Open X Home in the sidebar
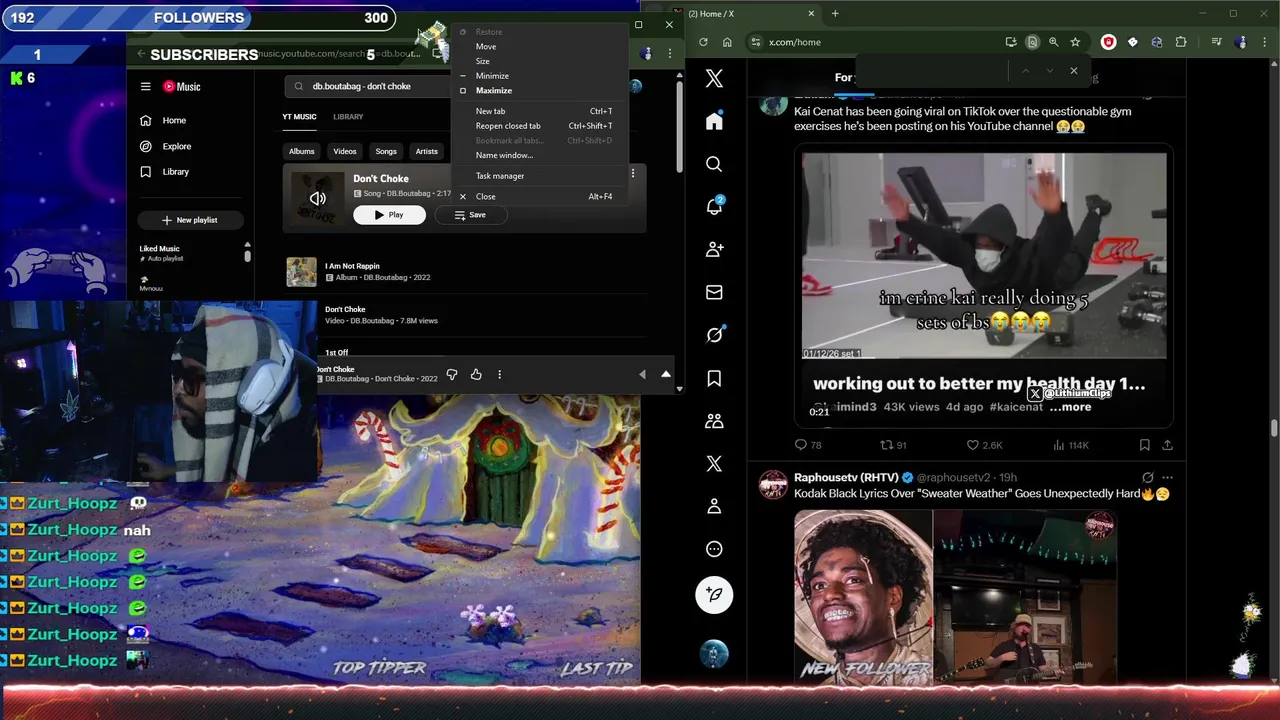 714,121
